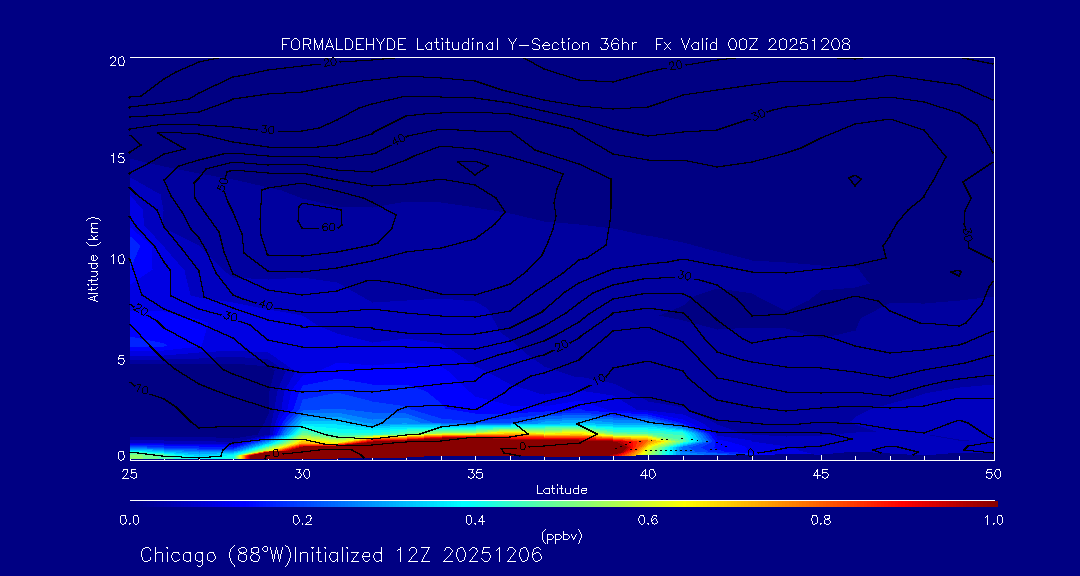This screenshot has width=1080, height=576.
Task: Click the 5 tick label on the altitude axis
Action: pyautogui.click(x=120, y=359)
